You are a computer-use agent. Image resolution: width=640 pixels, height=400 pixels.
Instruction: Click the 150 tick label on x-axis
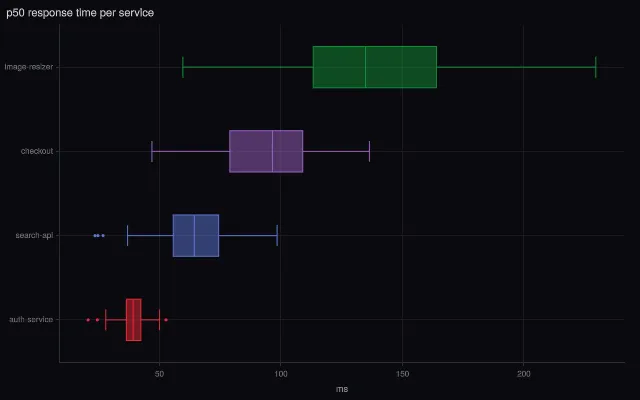point(402,374)
